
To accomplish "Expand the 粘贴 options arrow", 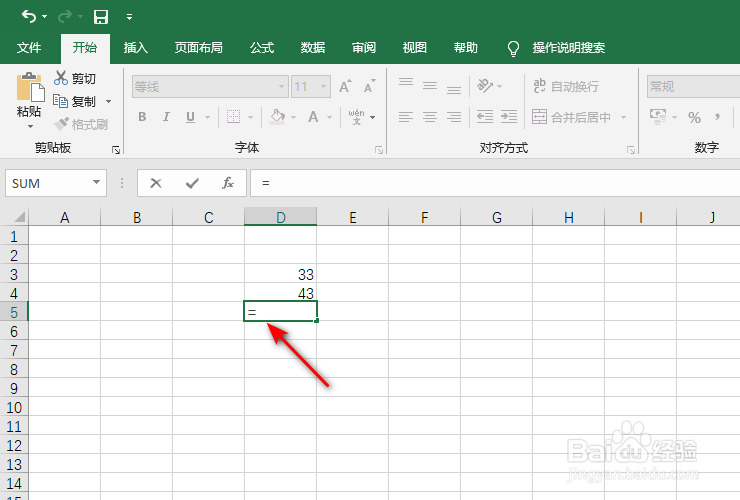I will pyautogui.click(x=30, y=126).
